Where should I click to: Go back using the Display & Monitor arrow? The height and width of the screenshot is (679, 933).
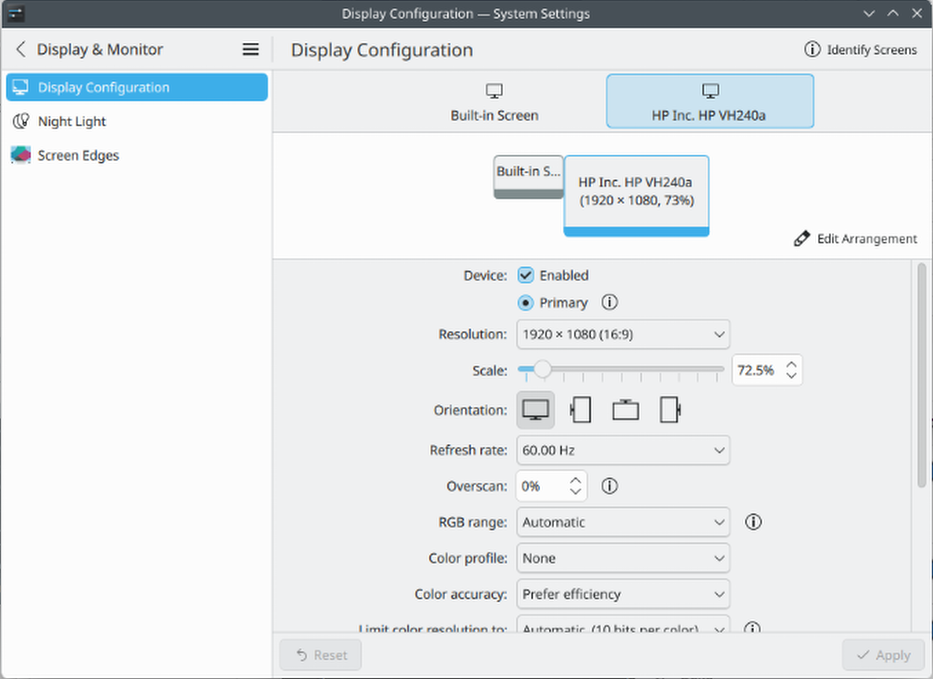click(x=21, y=50)
